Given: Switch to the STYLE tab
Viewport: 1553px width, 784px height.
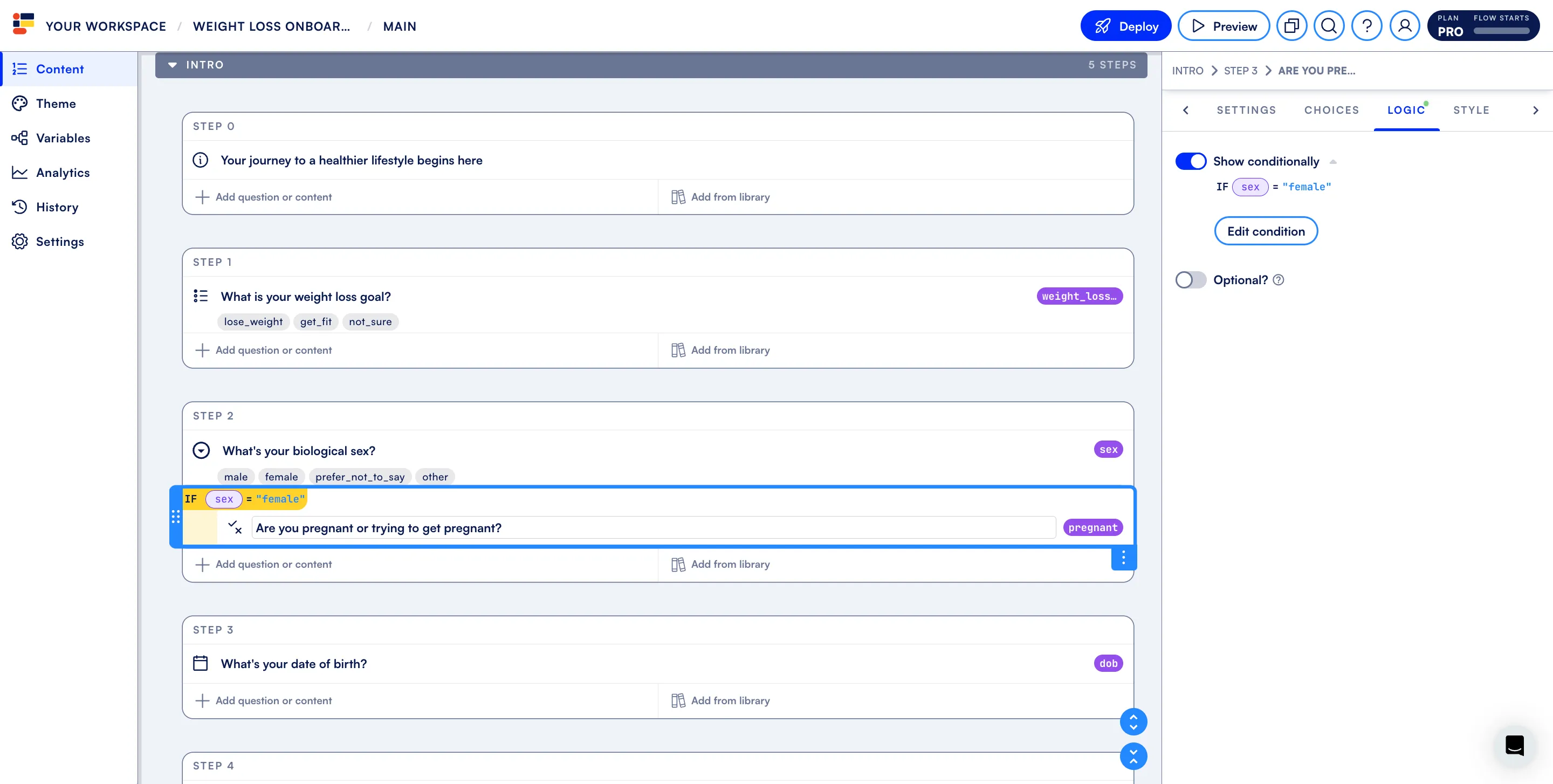Looking at the screenshot, I should (x=1471, y=111).
